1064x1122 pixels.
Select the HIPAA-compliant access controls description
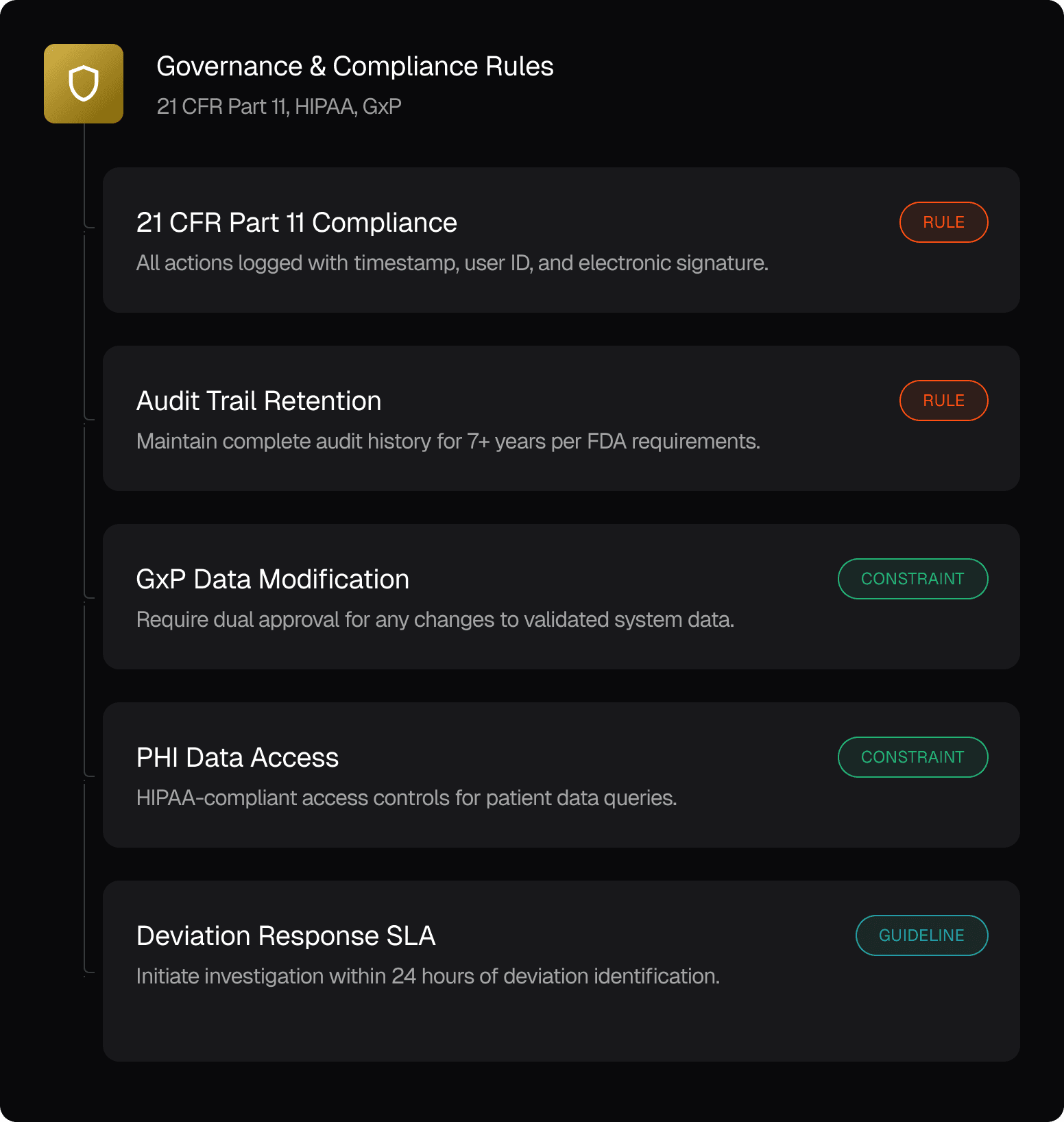(407, 798)
